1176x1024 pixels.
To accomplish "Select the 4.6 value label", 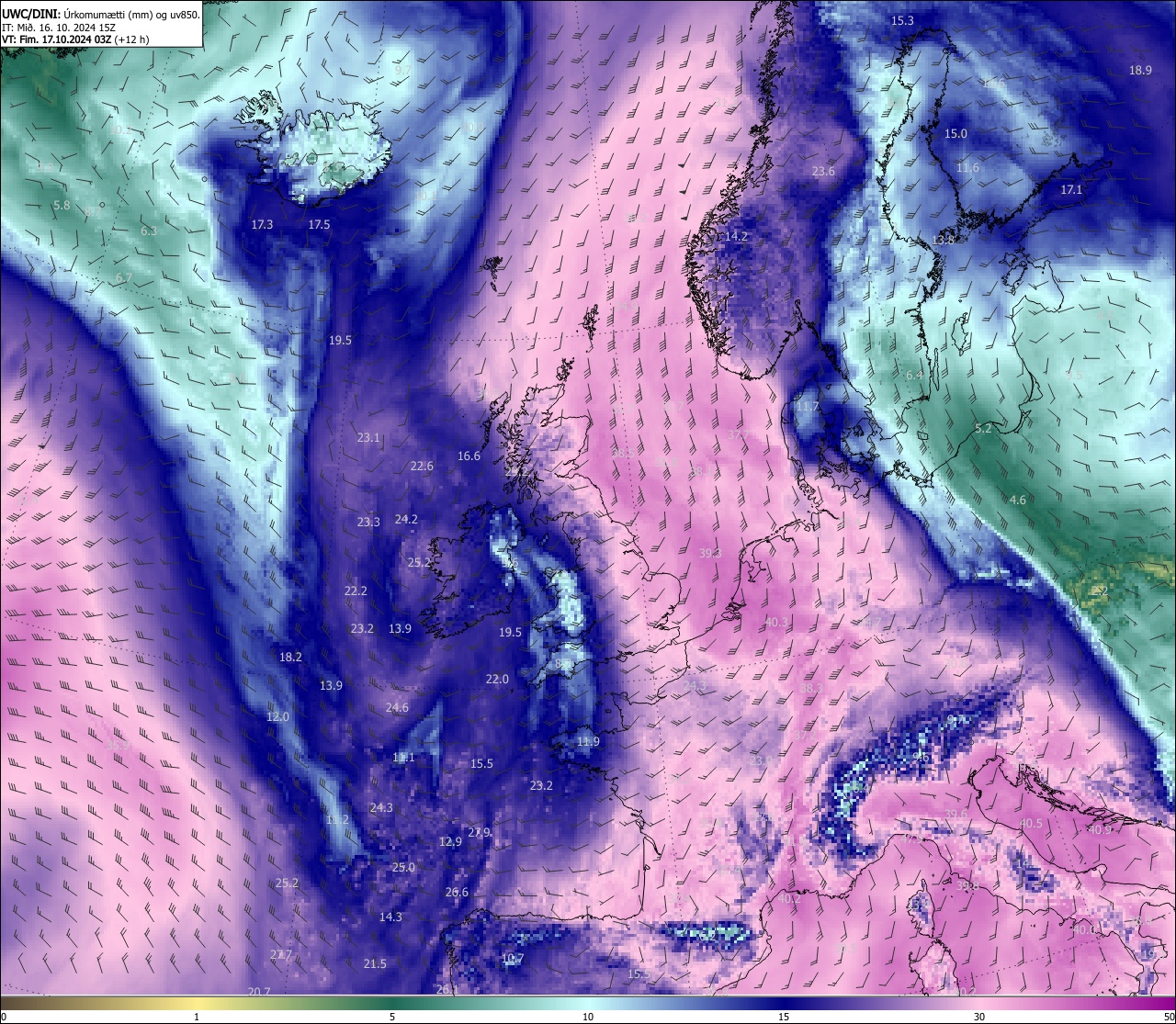I will click(1017, 500).
